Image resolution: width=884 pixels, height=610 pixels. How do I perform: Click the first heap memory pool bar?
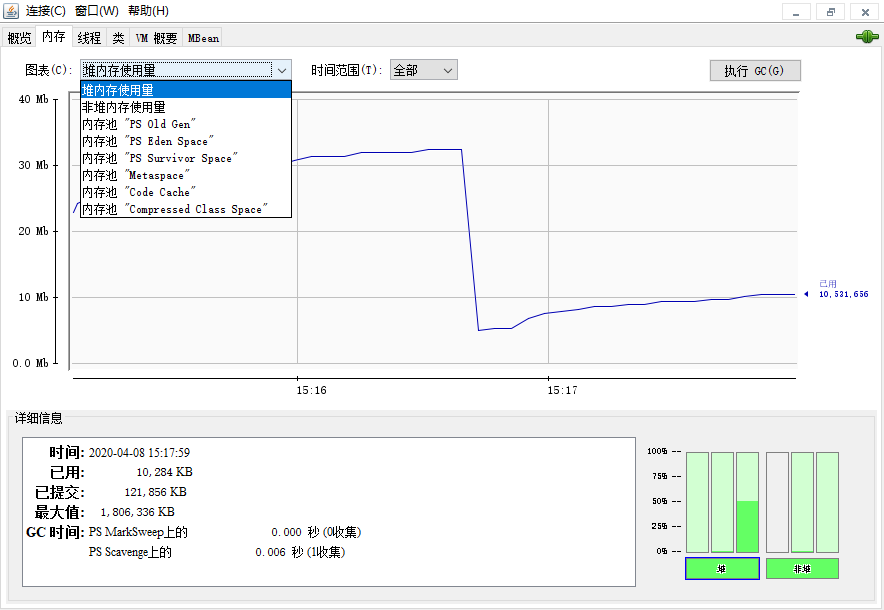pos(697,502)
